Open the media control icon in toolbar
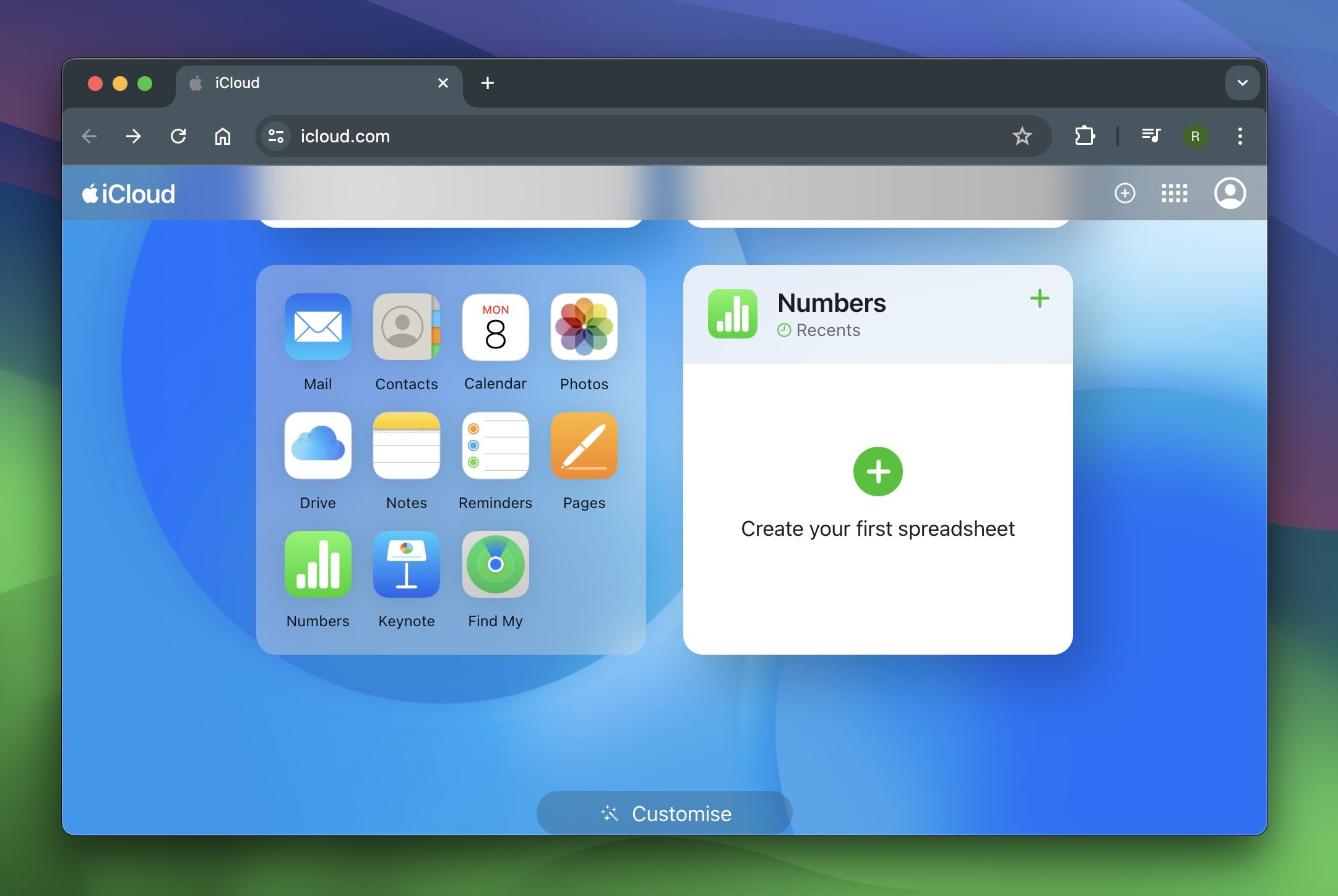Viewport: 1338px width, 896px height. pyautogui.click(x=1151, y=136)
